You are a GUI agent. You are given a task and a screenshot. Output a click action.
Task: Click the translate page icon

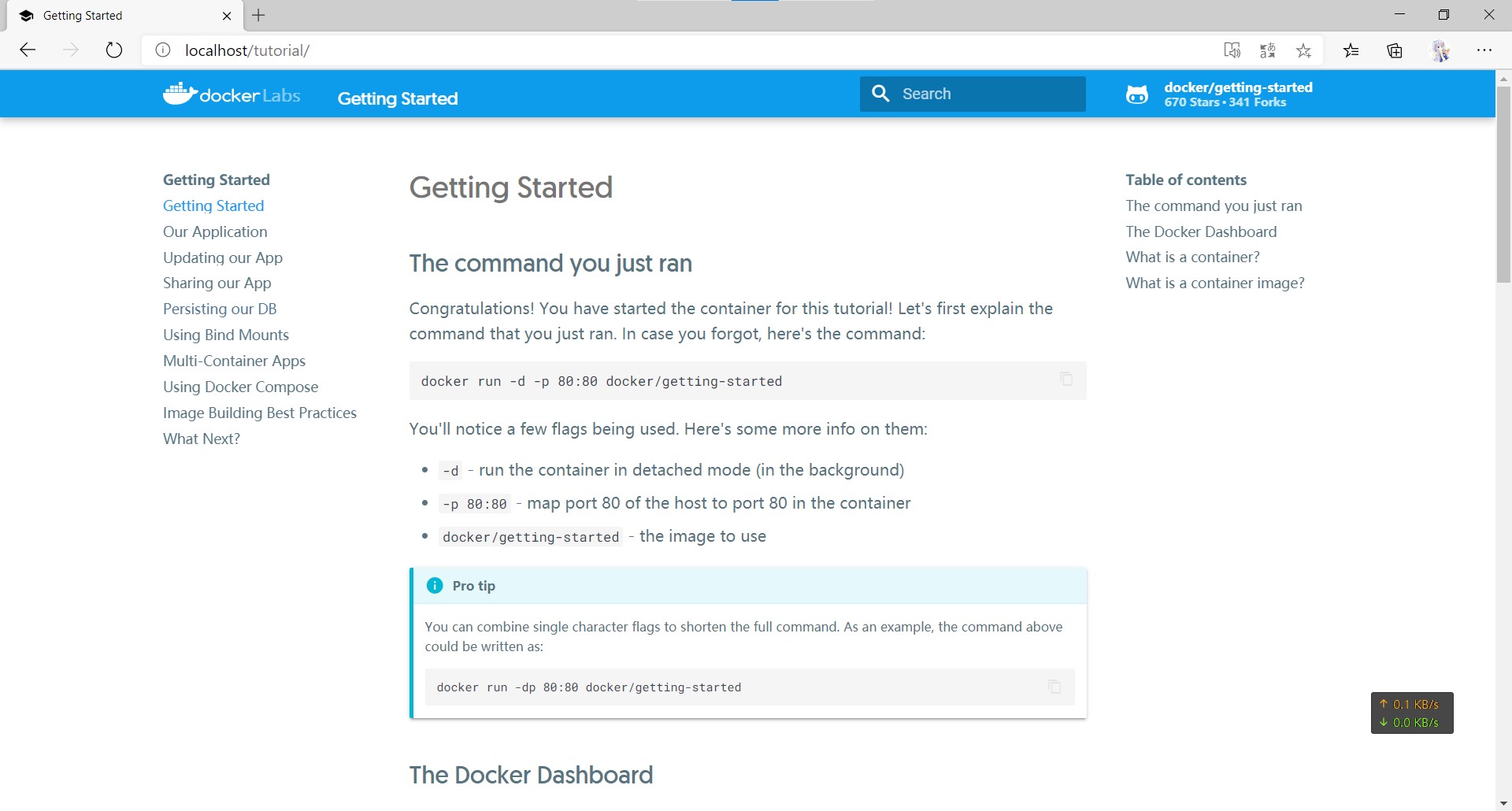click(1268, 50)
